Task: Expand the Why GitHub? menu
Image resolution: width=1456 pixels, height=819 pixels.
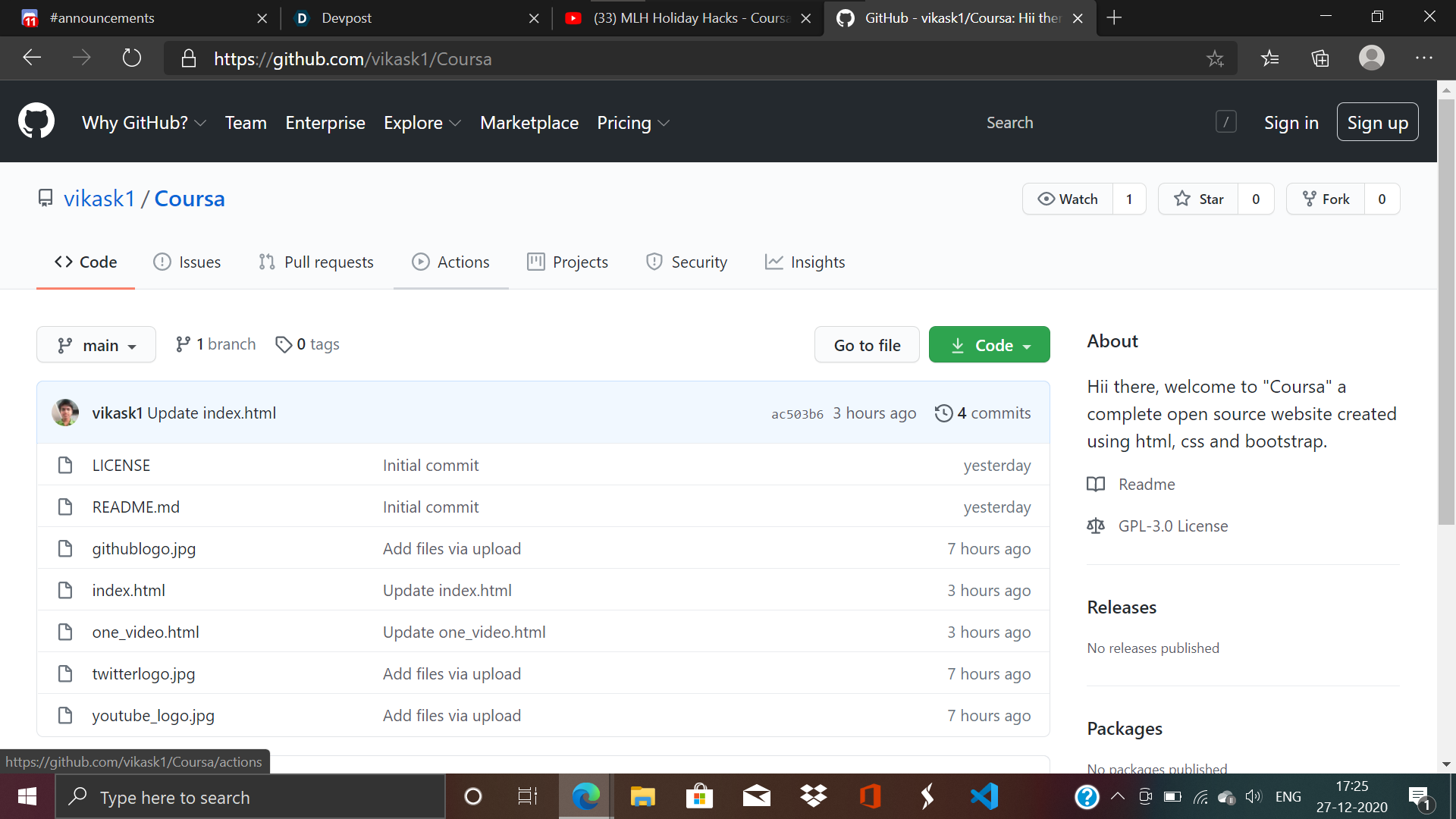Action: [x=143, y=123]
